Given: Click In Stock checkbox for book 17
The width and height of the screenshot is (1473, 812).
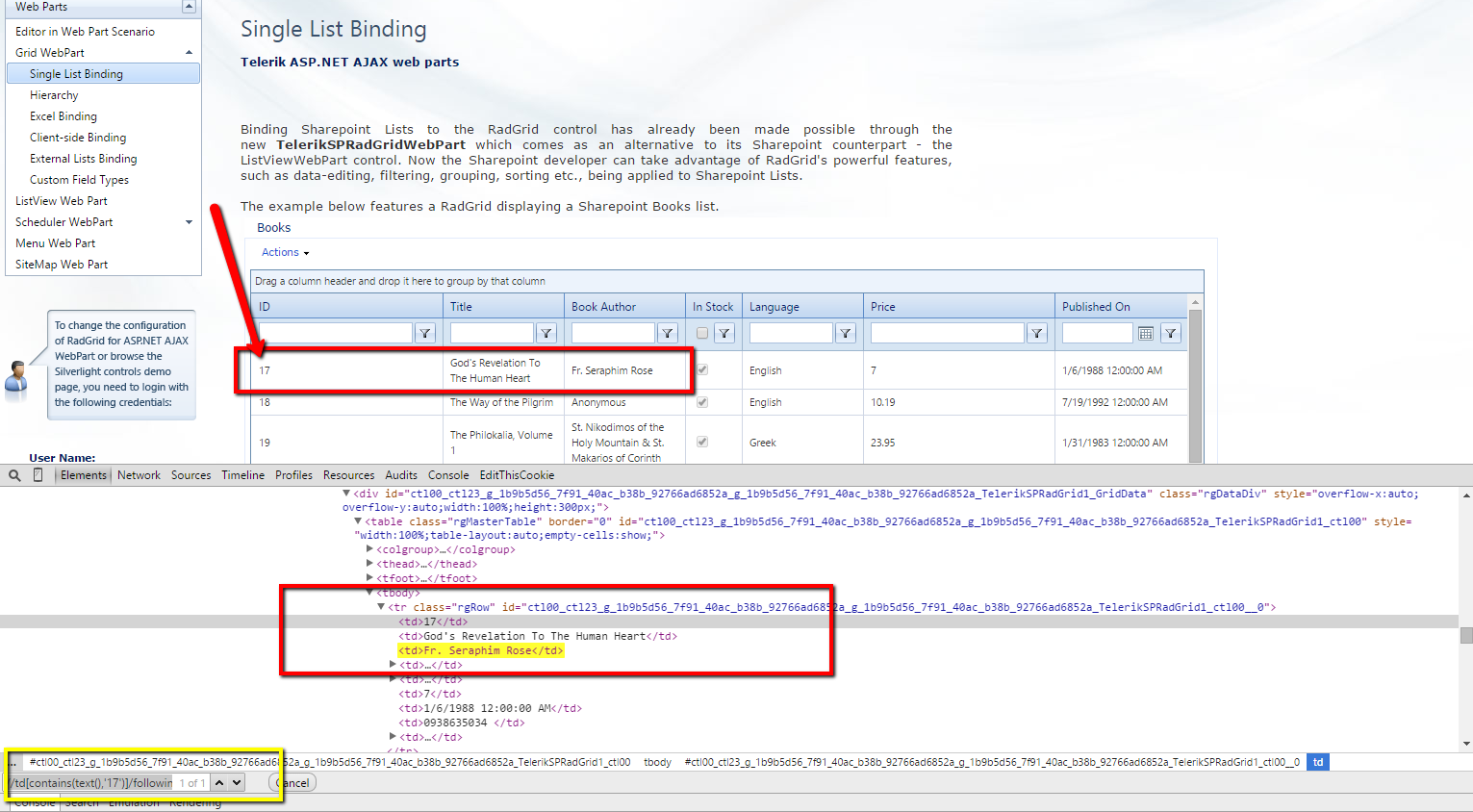Looking at the screenshot, I should (702, 369).
